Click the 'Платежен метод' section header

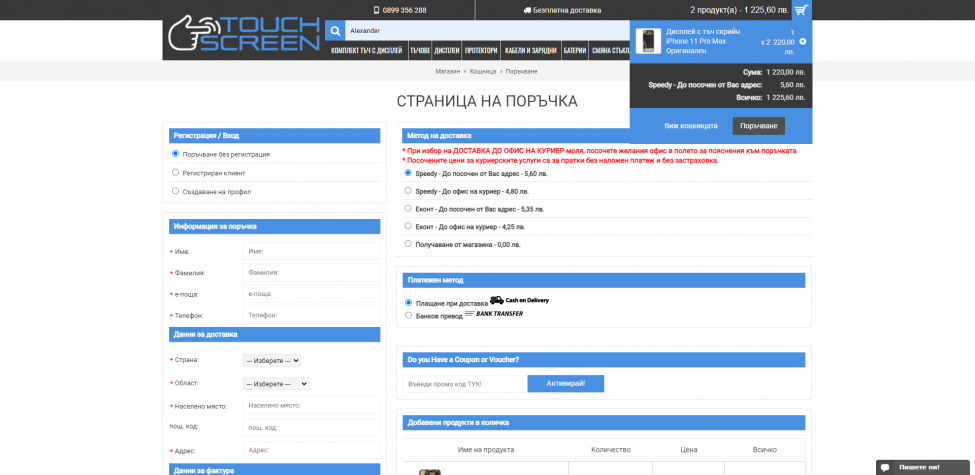(604, 280)
